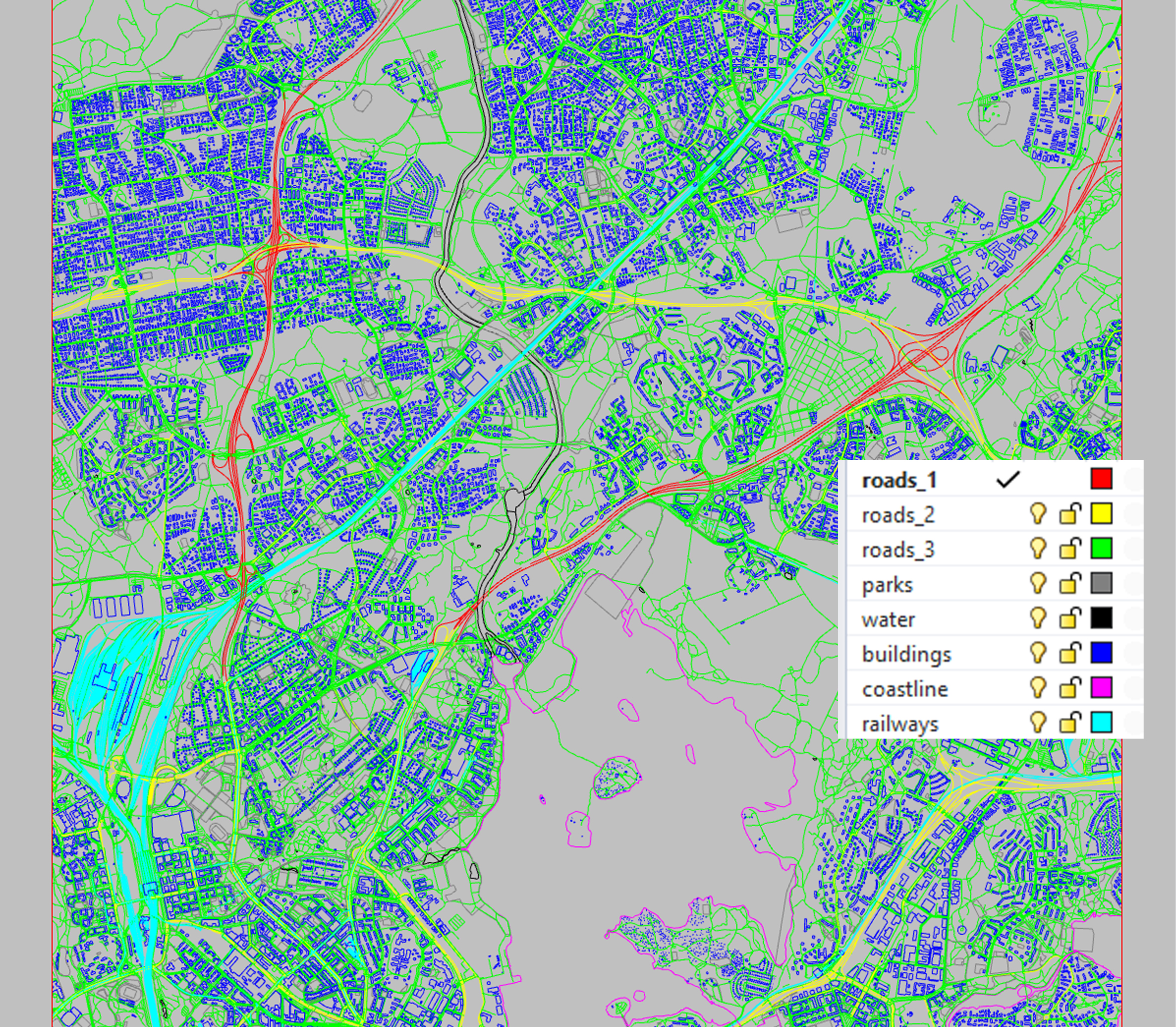Lock the water layer with padlock icon
The image size is (1176, 1027).
click(x=1069, y=619)
